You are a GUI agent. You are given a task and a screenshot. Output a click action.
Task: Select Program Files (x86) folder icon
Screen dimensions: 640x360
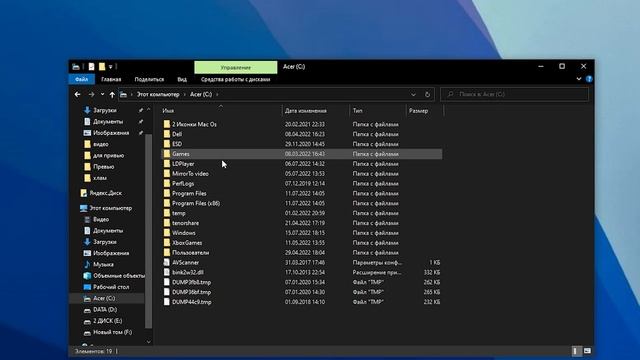[x=167, y=203]
